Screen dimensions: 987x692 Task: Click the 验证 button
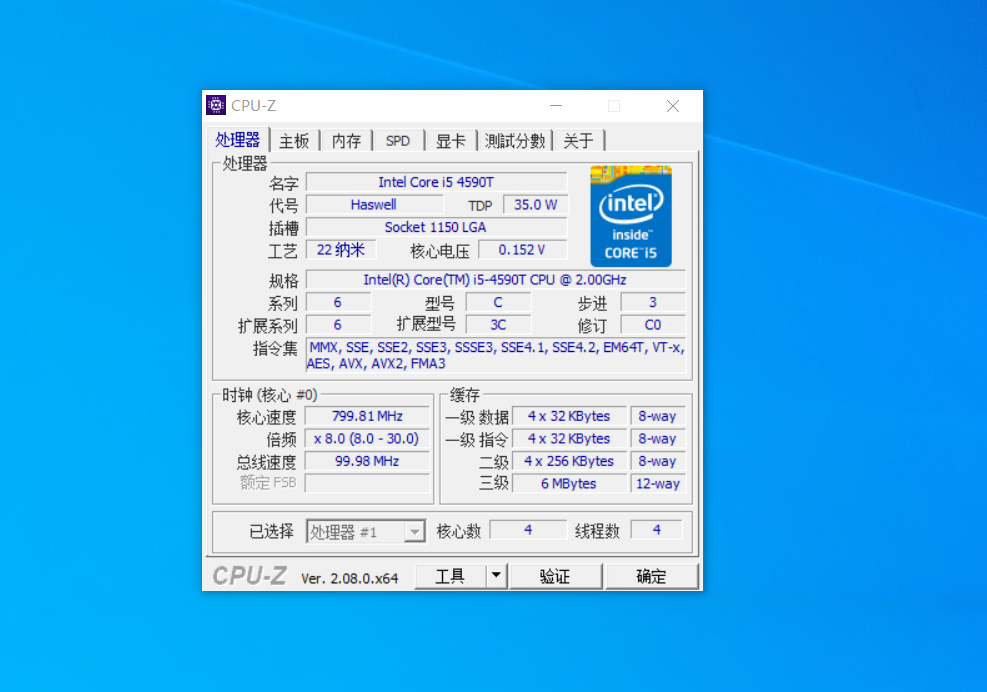(x=555, y=576)
